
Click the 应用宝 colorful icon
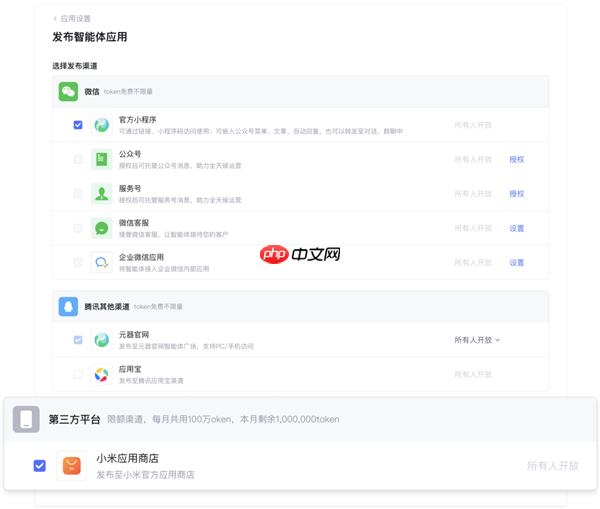(101, 374)
